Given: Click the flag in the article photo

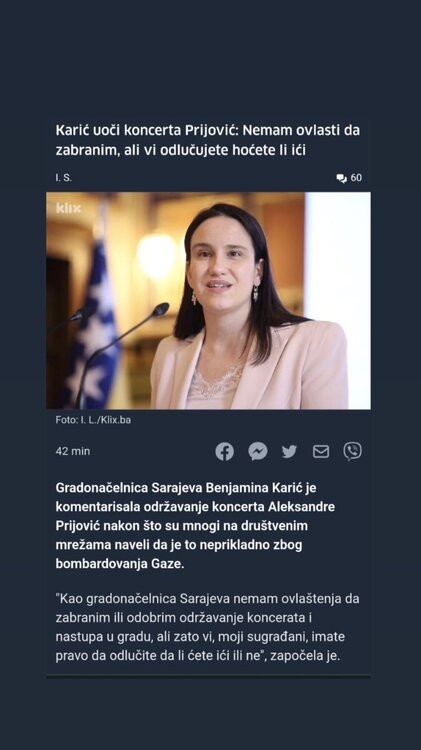Looking at the screenshot, I should 93,330.
